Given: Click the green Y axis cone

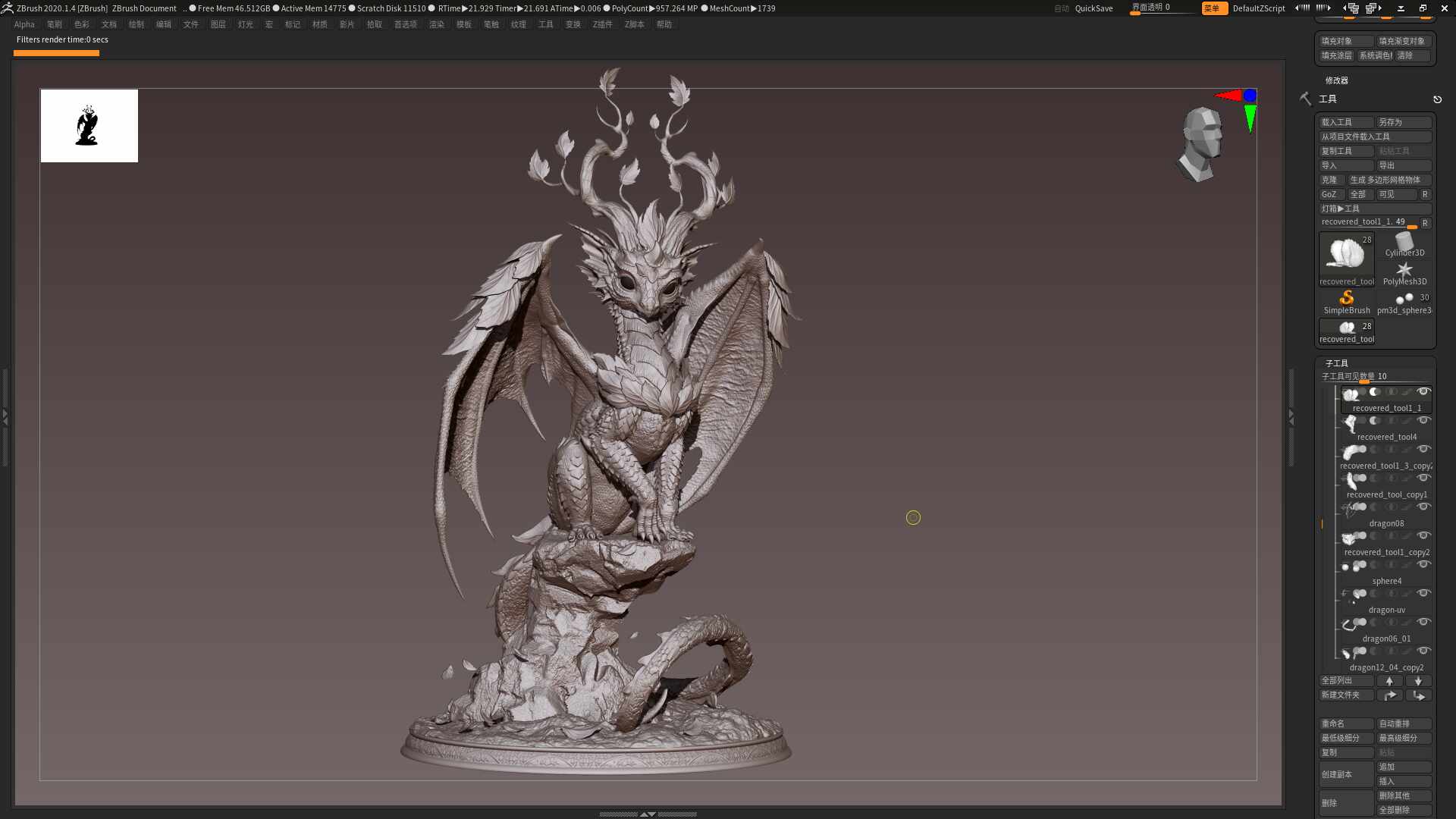Looking at the screenshot, I should (x=1250, y=118).
